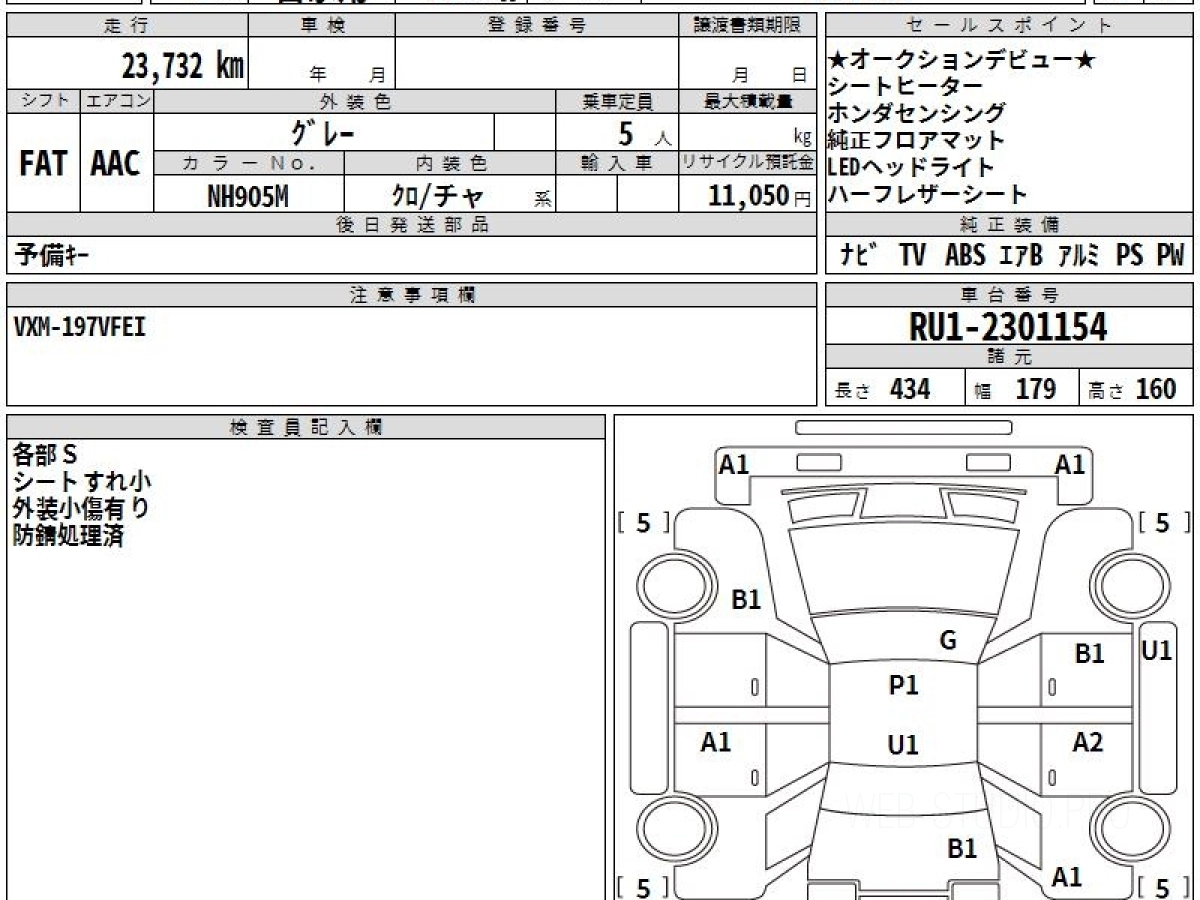The height and width of the screenshot is (900, 1200).
Task: Click the 外装色 header
Action: coord(355,101)
